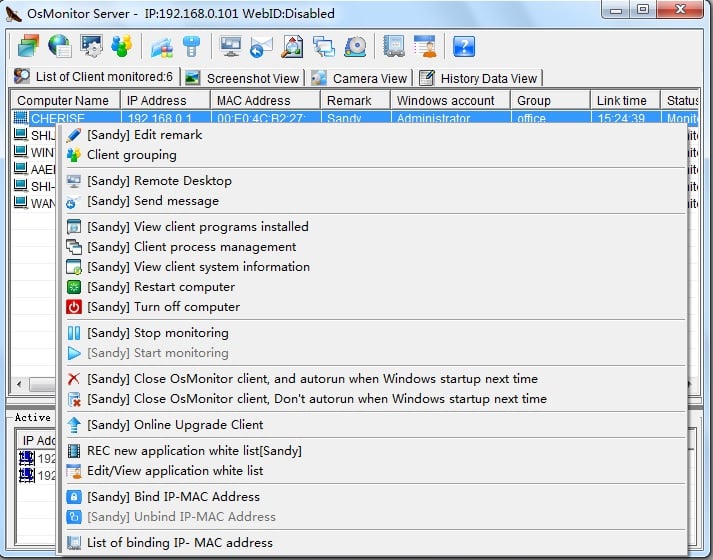Select the computer row starting with WAN
This screenshot has height=560, width=713.
[x=35, y=203]
